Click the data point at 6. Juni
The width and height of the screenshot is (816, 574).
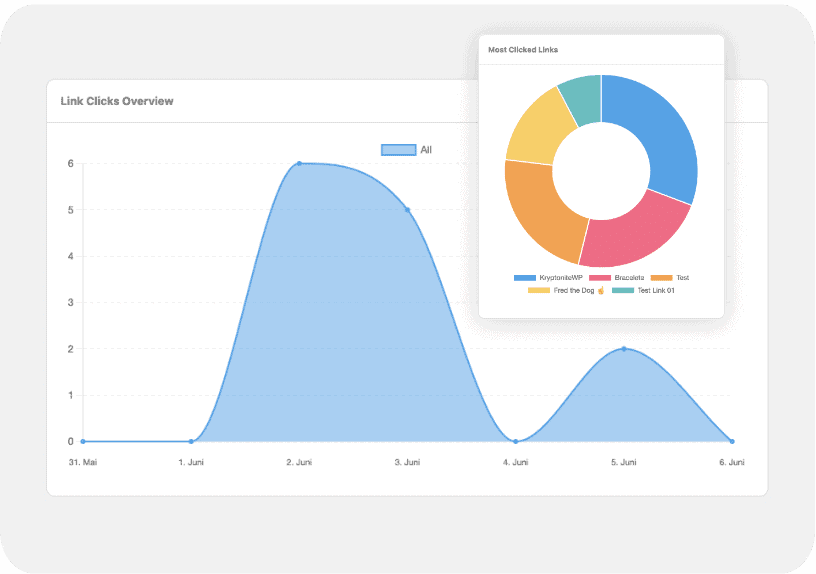pos(732,441)
